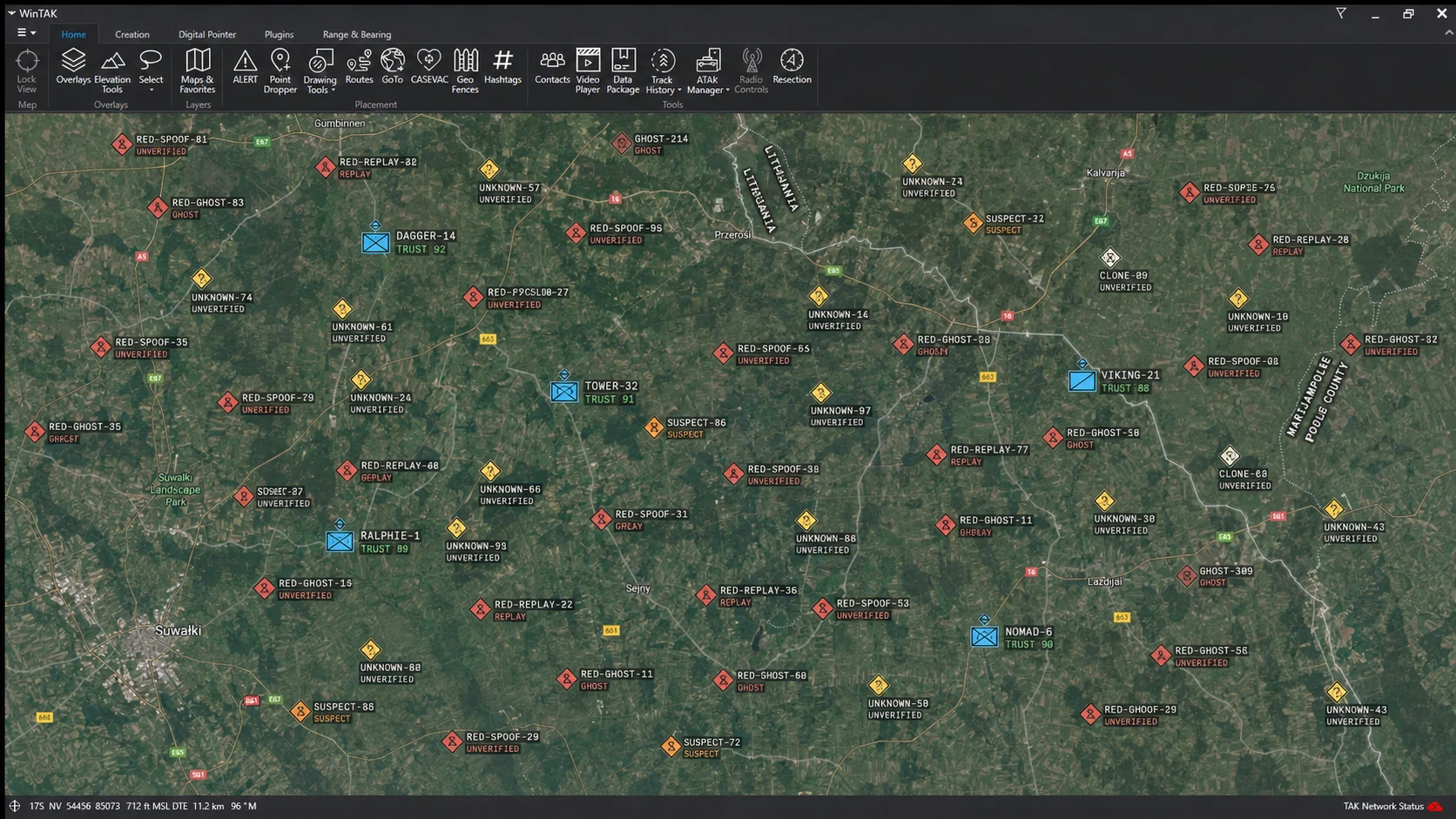Check the TAK Network Status indicator
This screenshot has height=819, width=1456.
(x=1393, y=806)
